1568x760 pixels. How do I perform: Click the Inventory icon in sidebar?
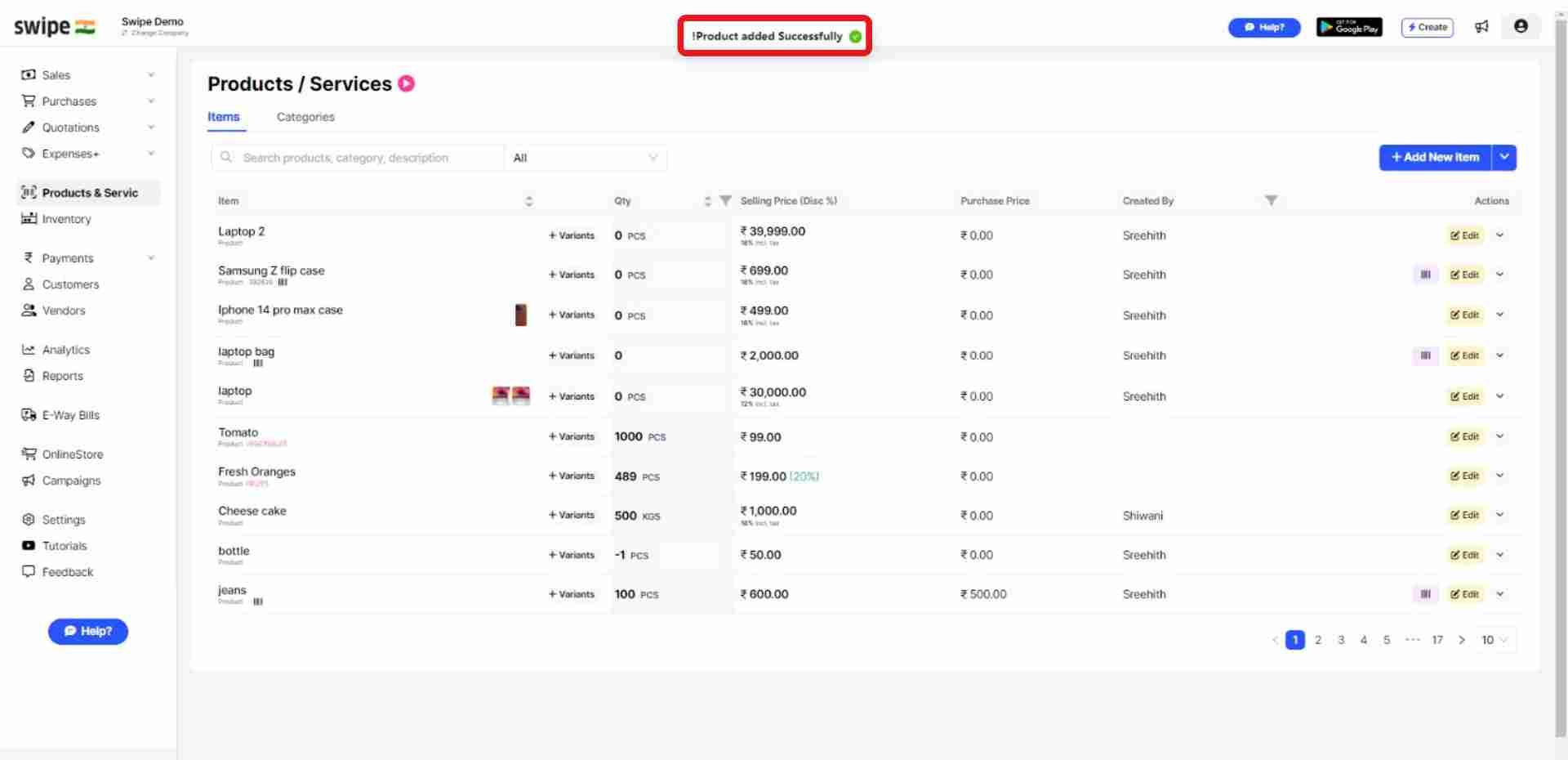pos(29,219)
